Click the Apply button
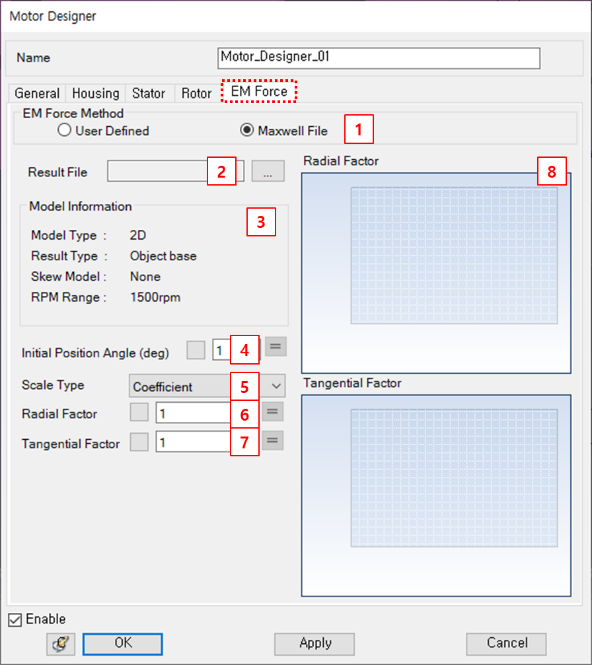Viewport: 592px width, 665px height. 314,644
